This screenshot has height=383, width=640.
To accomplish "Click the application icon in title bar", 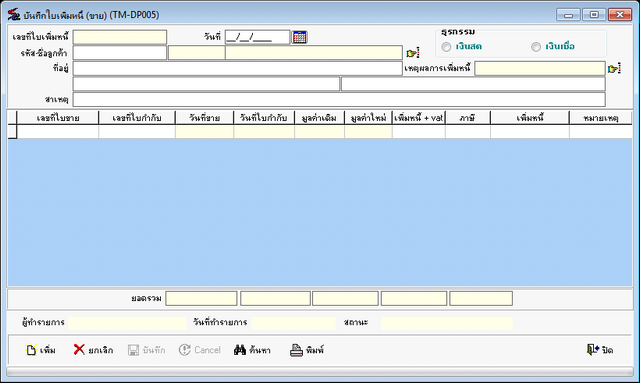I will [13, 14].
